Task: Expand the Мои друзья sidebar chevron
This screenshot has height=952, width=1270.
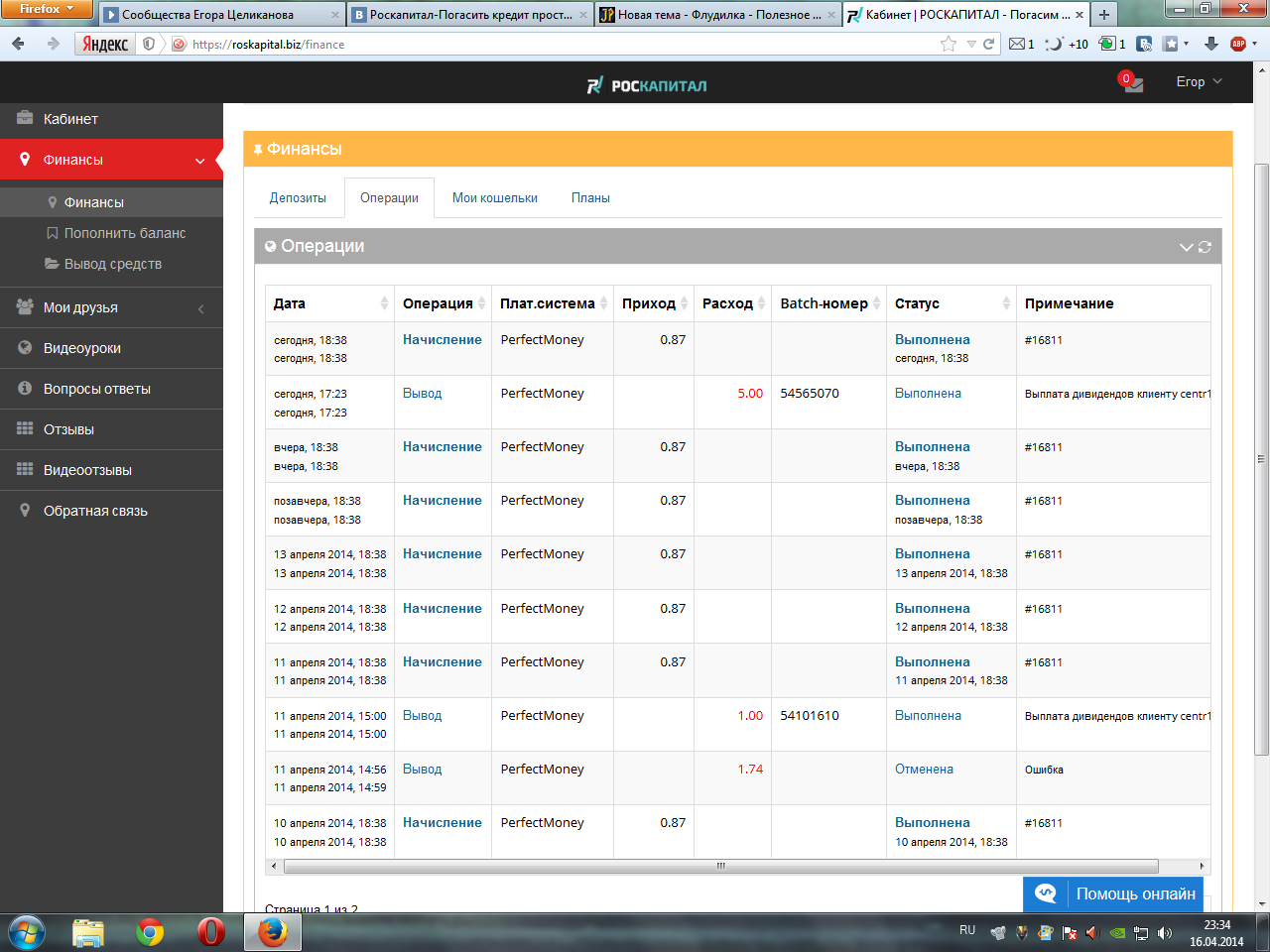Action: point(201,308)
